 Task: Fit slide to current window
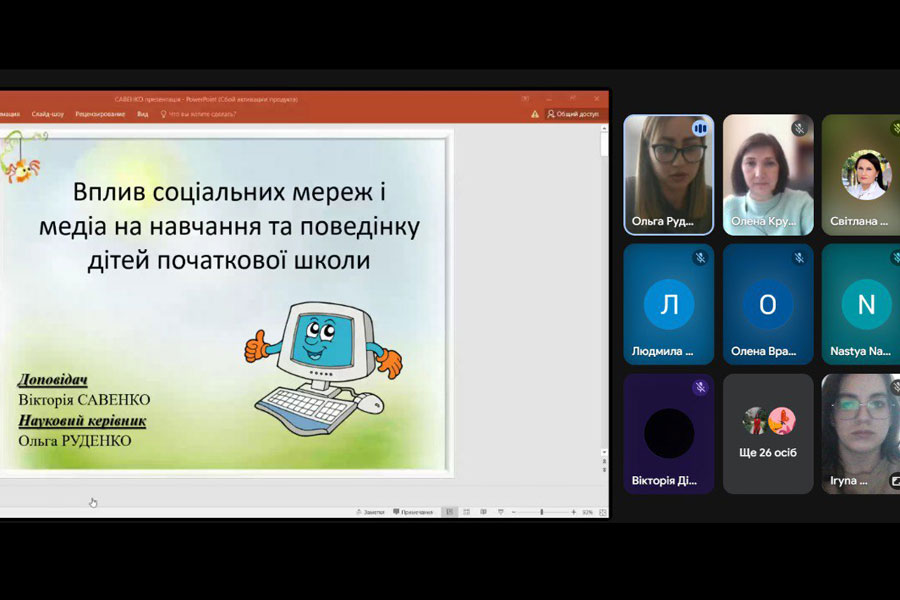(x=603, y=512)
